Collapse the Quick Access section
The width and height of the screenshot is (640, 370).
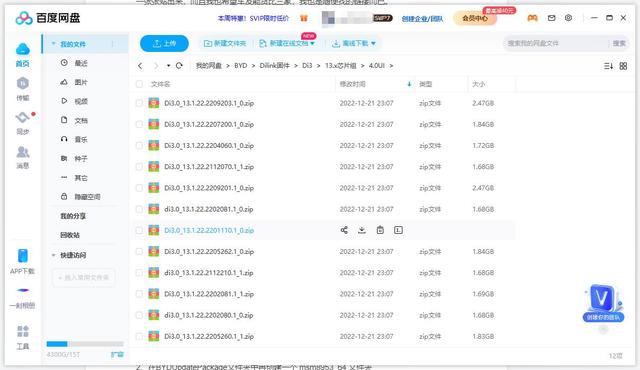pyautogui.click(x=53, y=255)
